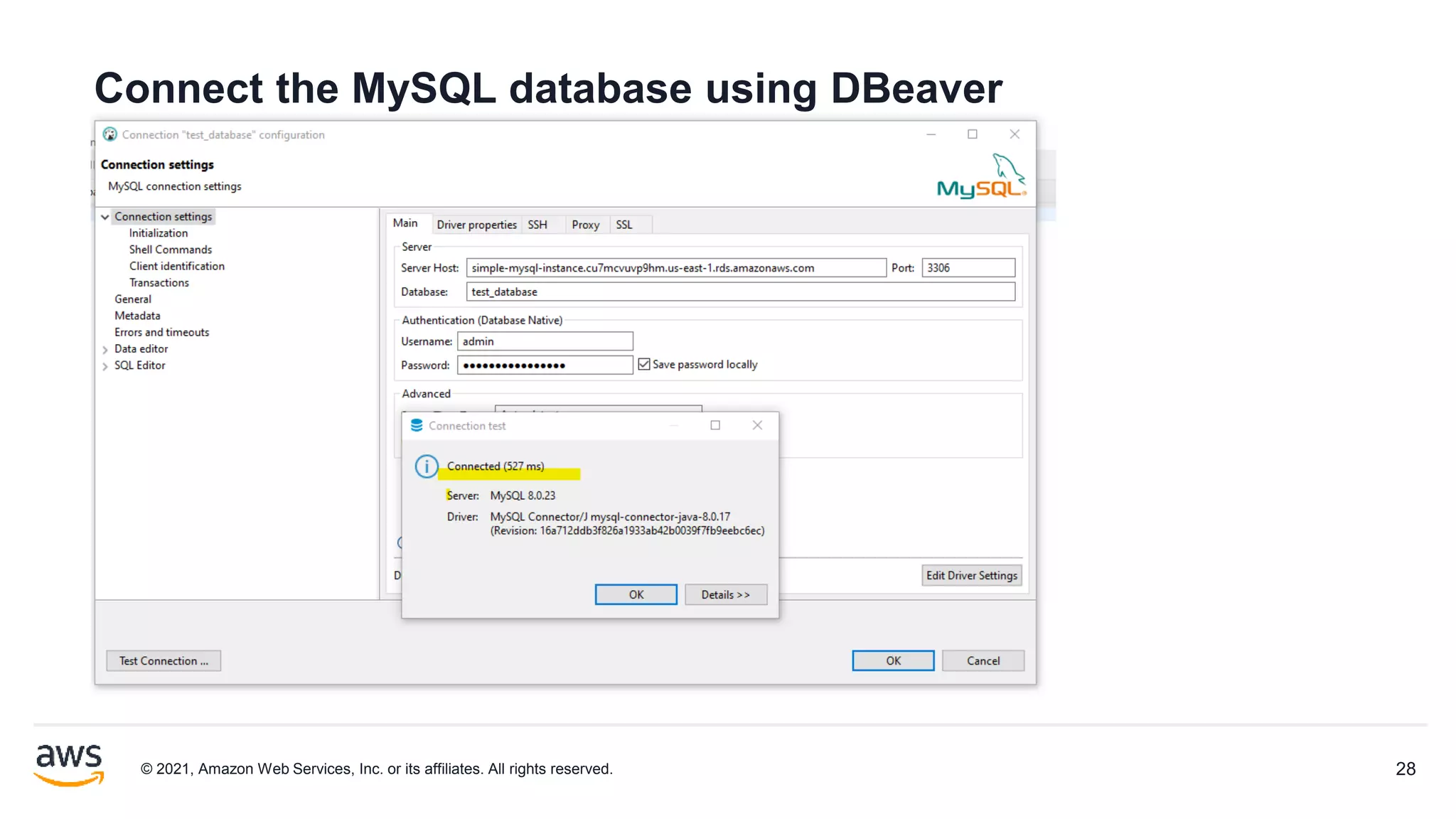Click the "MySQL 8.0.23" server version text
Viewport: 1456px width, 819px height.
coord(523,496)
